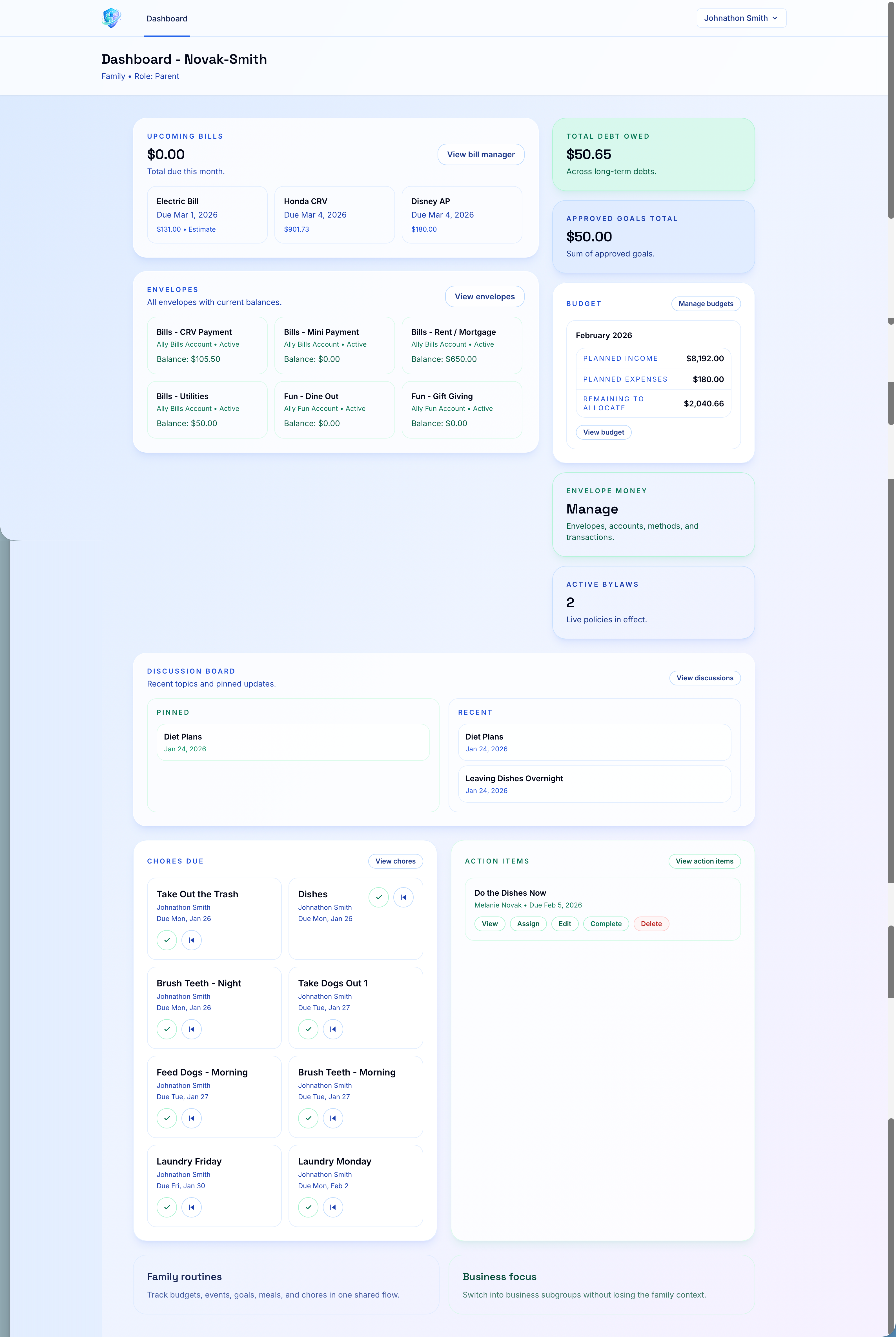
Task: Mark "Laundry Monday" chore complete
Action: click(x=308, y=1207)
